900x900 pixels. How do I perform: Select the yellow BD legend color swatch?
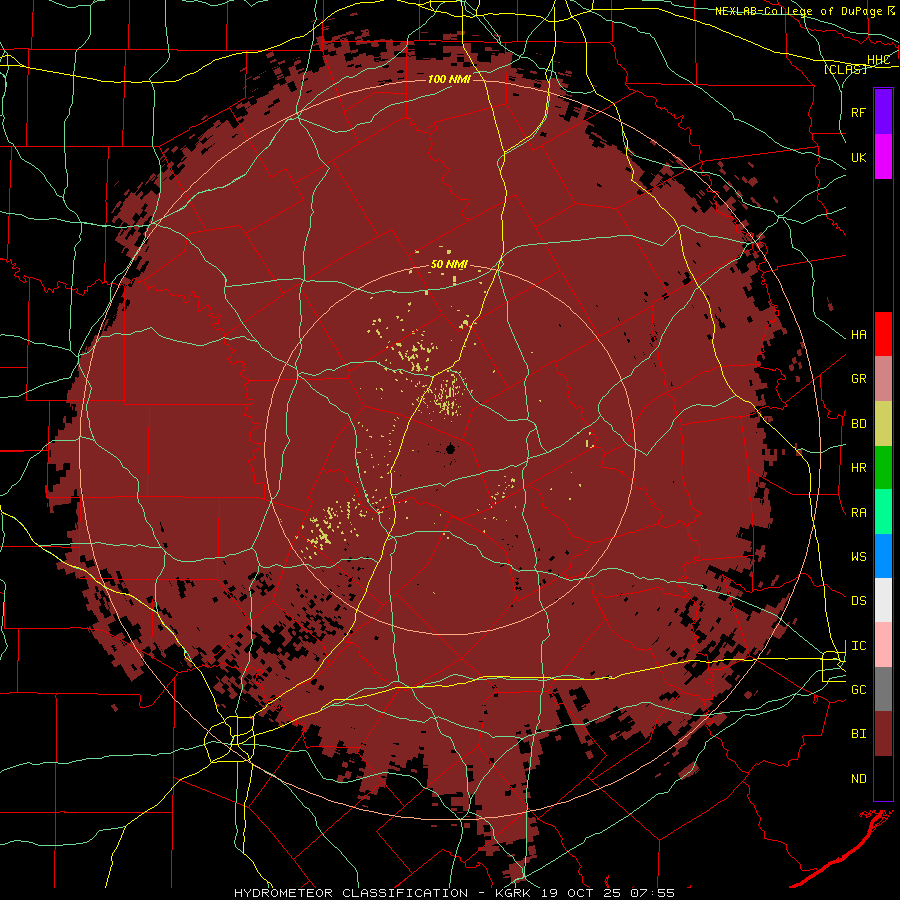click(883, 423)
